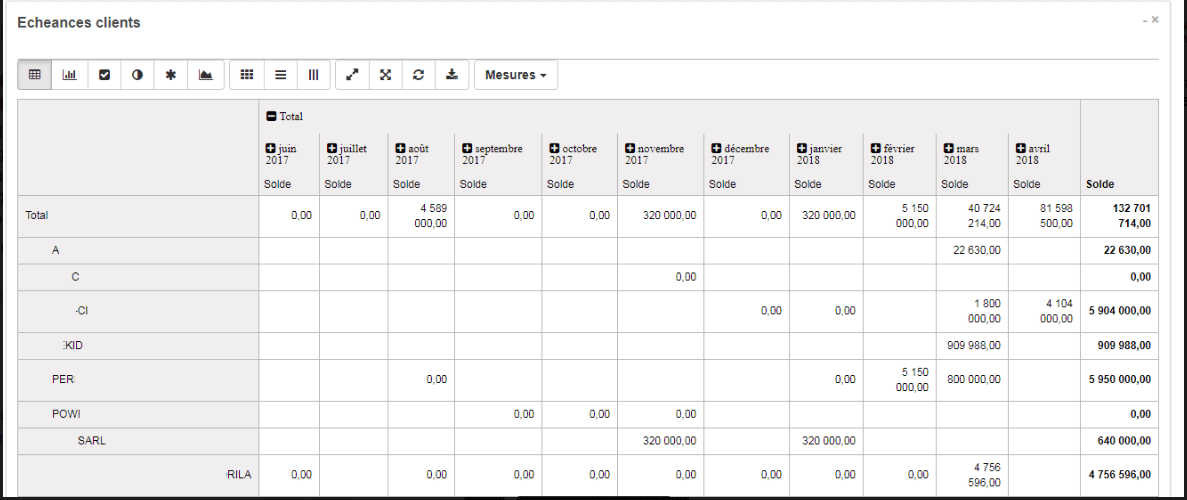The width and height of the screenshot is (1187, 500).
Task: Open the Mesures dropdown
Action: (515, 75)
